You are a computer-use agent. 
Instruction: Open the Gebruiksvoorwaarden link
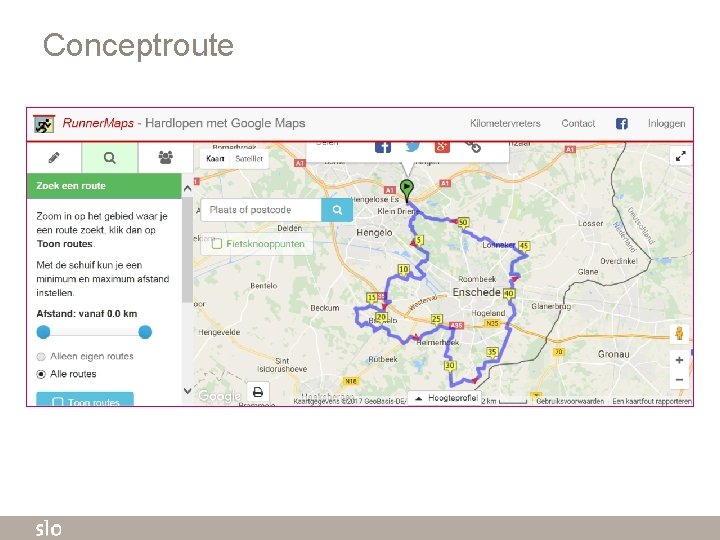570,401
